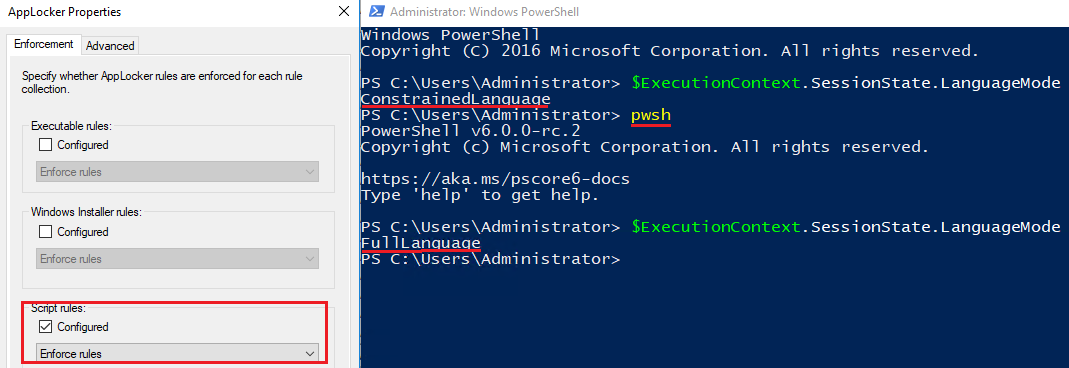Enable the Executable rules Configured checkbox
Image resolution: width=1069 pixels, height=368 pixels.
click(x=46, y=144)
